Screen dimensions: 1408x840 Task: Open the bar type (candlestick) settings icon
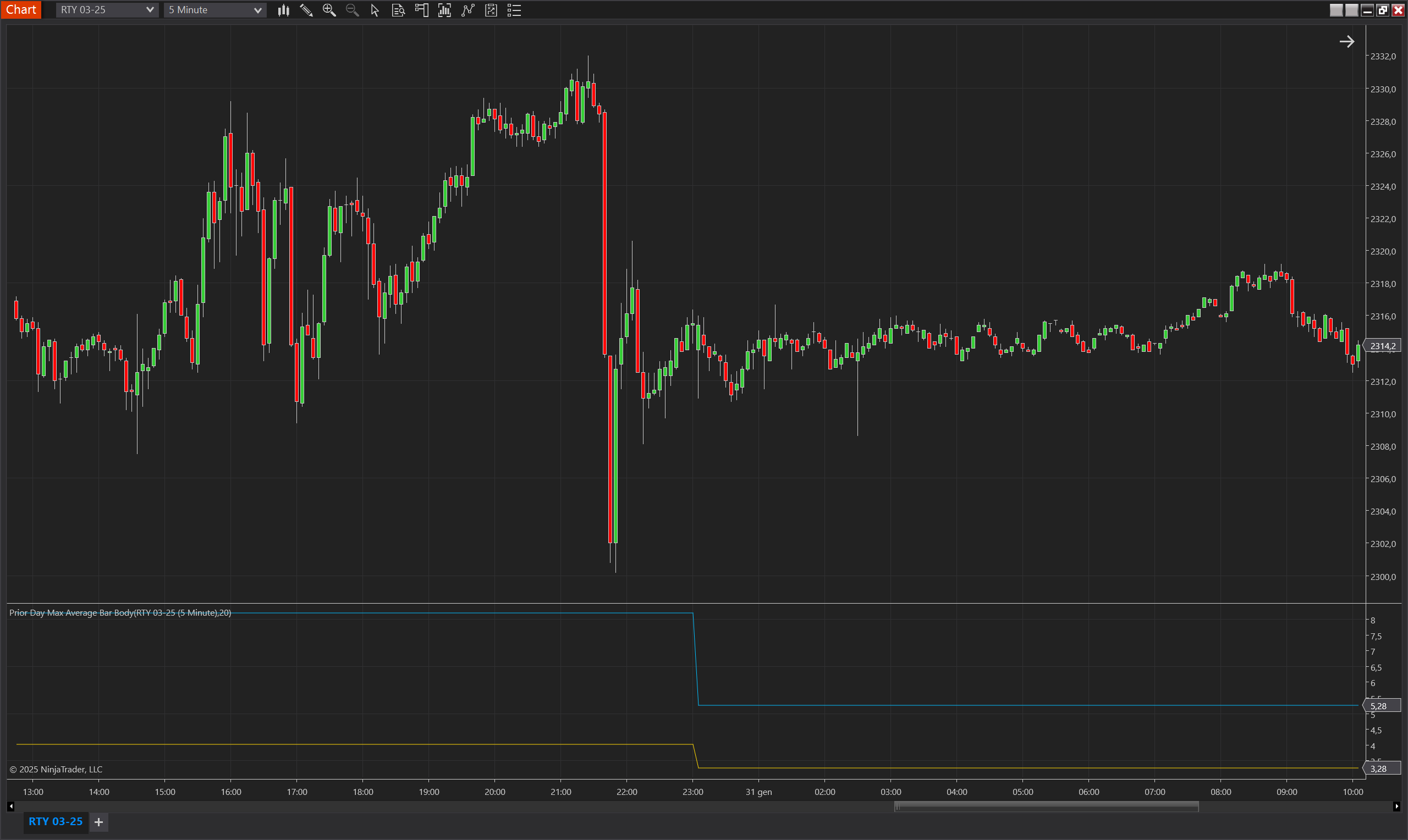(x=284, y=10)
